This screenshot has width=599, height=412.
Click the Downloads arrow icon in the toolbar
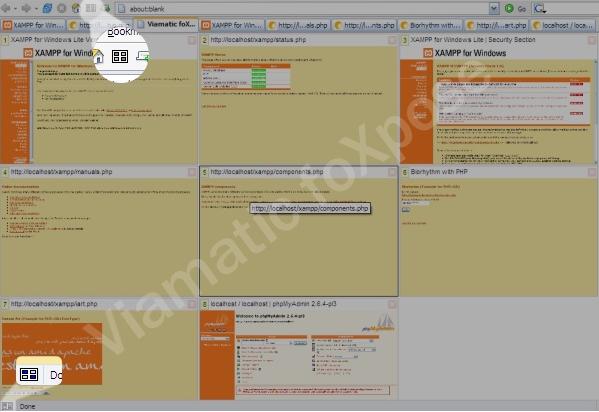(107, 8)
